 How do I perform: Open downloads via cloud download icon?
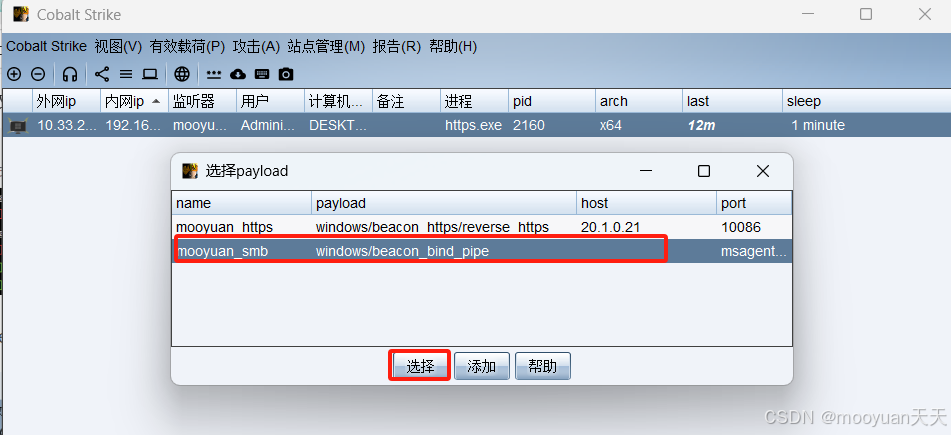tap(238, 74)
